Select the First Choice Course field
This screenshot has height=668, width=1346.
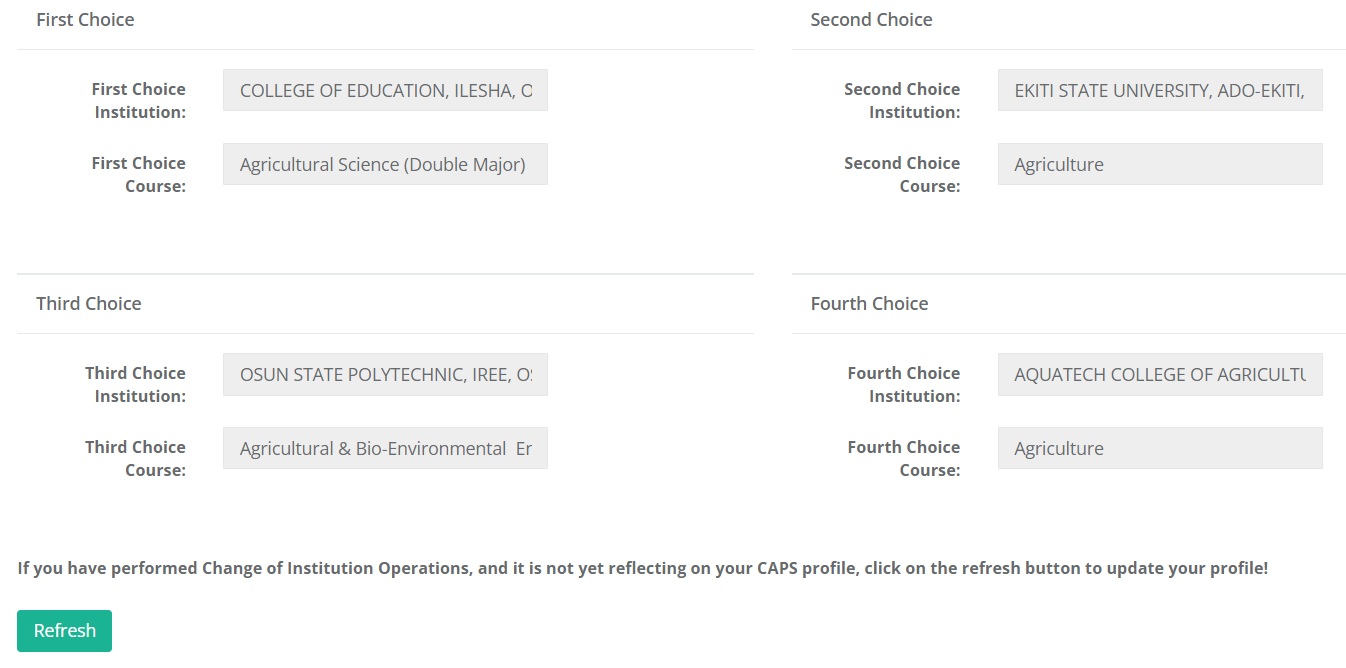click(385, 164)
